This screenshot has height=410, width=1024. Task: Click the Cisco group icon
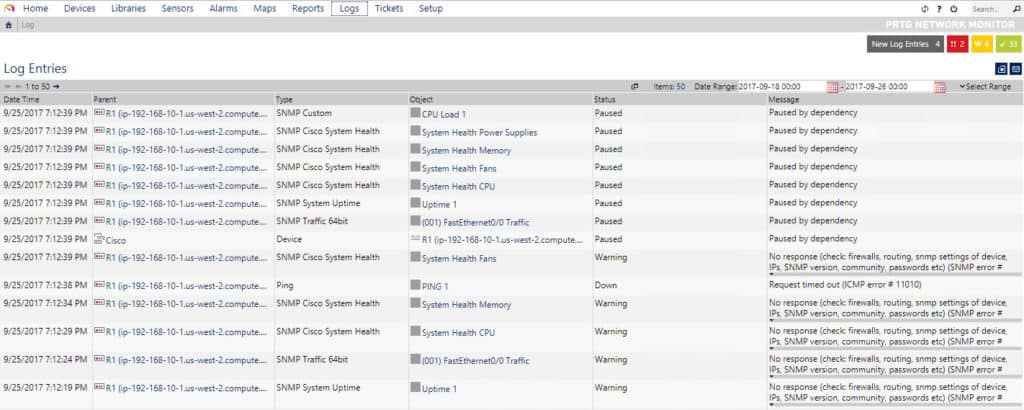(99, 239)
